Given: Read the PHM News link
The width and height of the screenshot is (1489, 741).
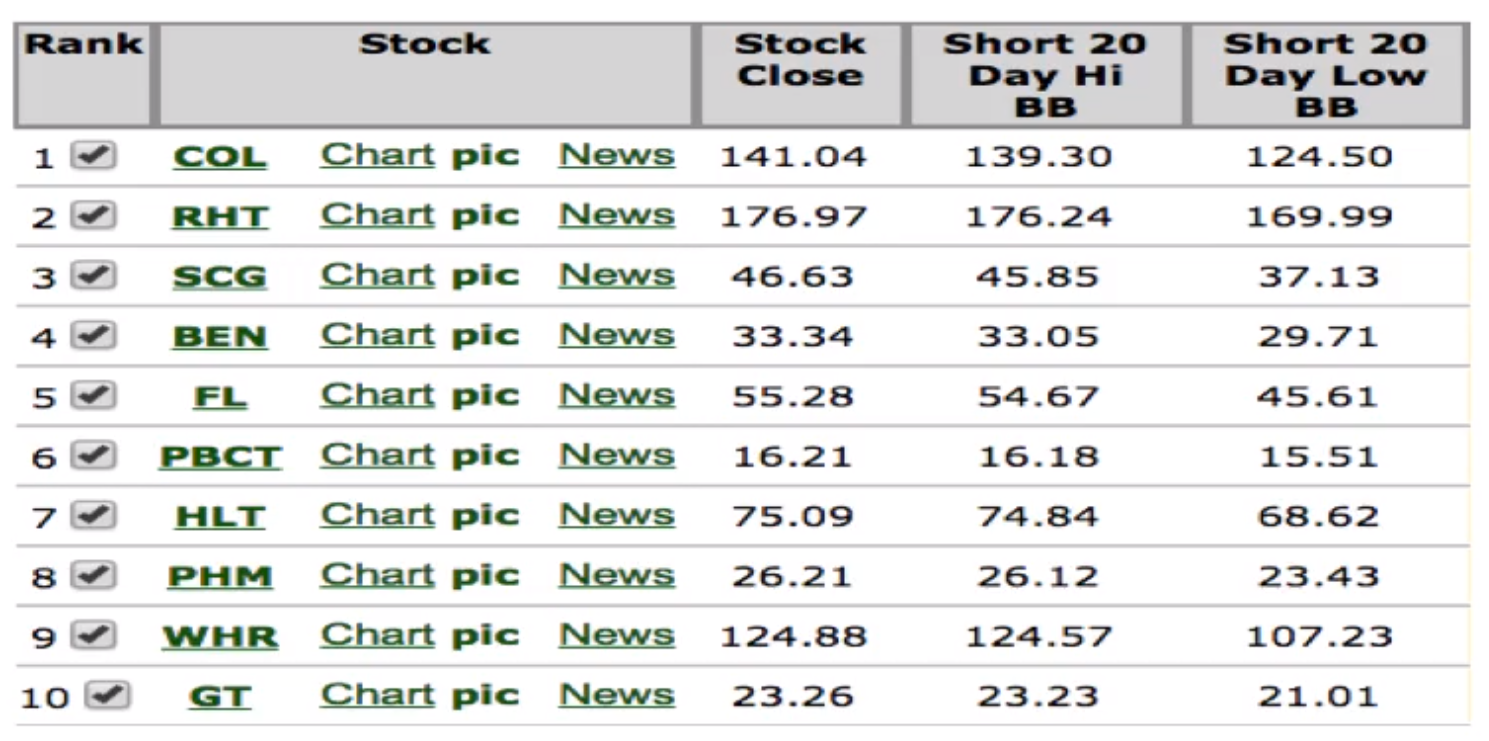Looking at the screenshot, I should (x=616, y=576).
